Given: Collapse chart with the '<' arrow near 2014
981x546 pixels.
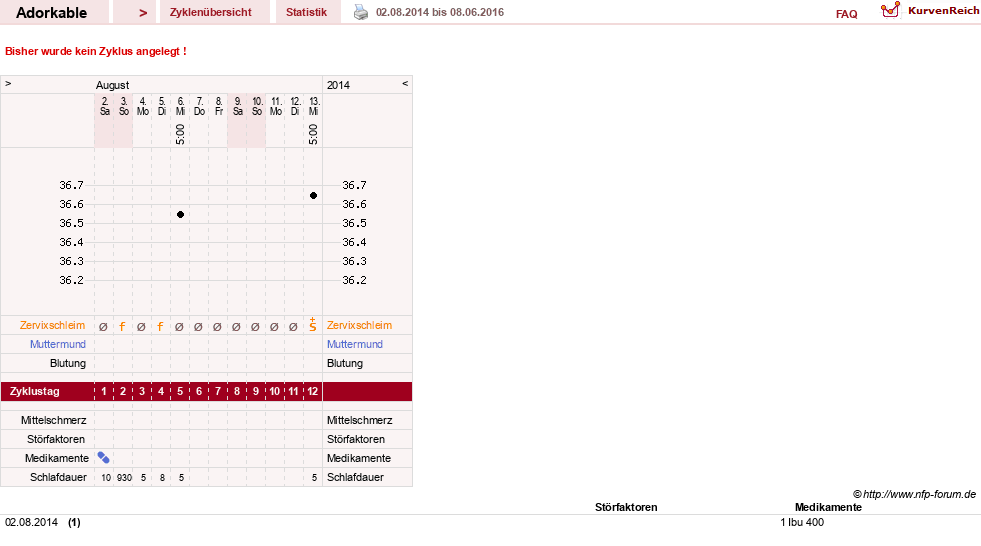Looking at the screenshot, I should (x=405, y=83).
